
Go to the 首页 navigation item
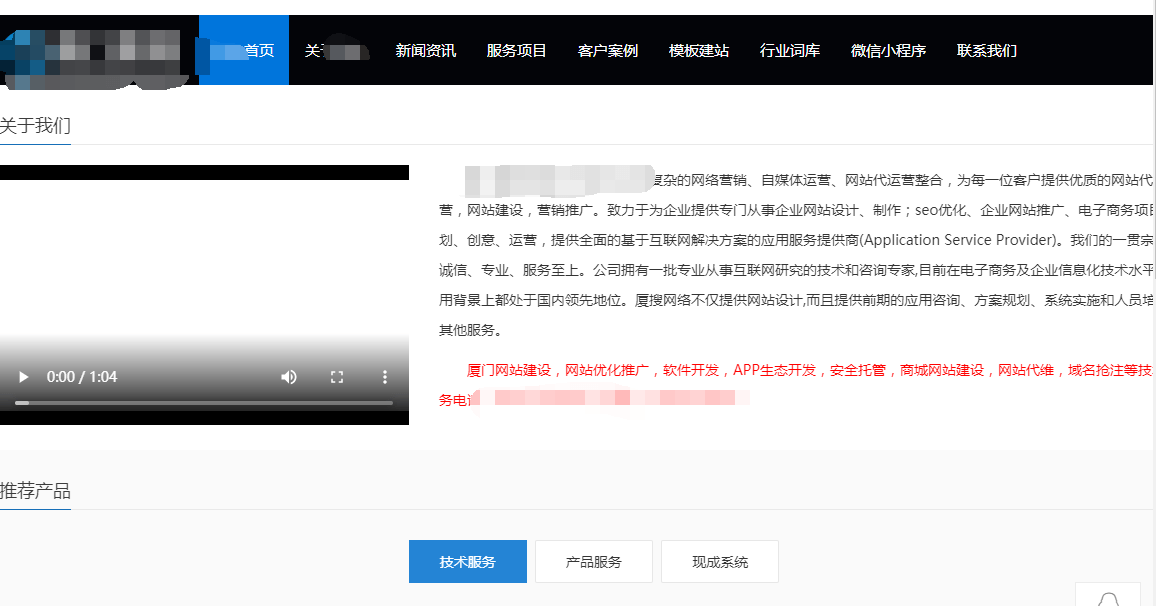tap(258, 50)
